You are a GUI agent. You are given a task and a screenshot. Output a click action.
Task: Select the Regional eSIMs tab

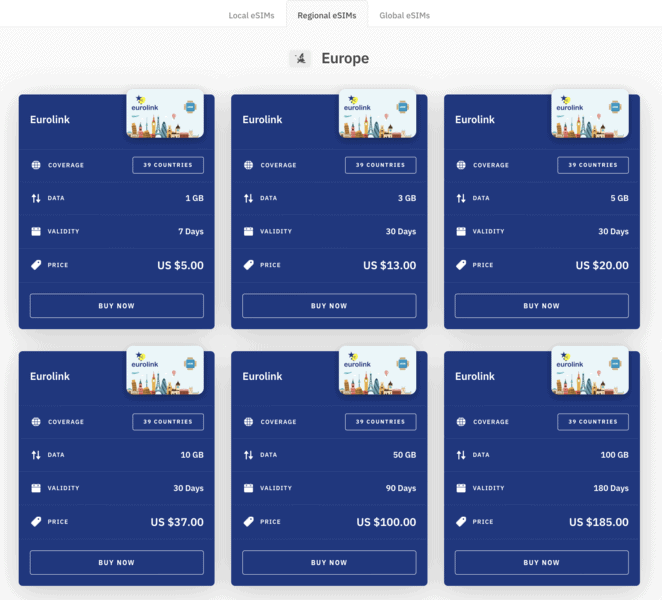pyautogui.click(x=326, y=15)
